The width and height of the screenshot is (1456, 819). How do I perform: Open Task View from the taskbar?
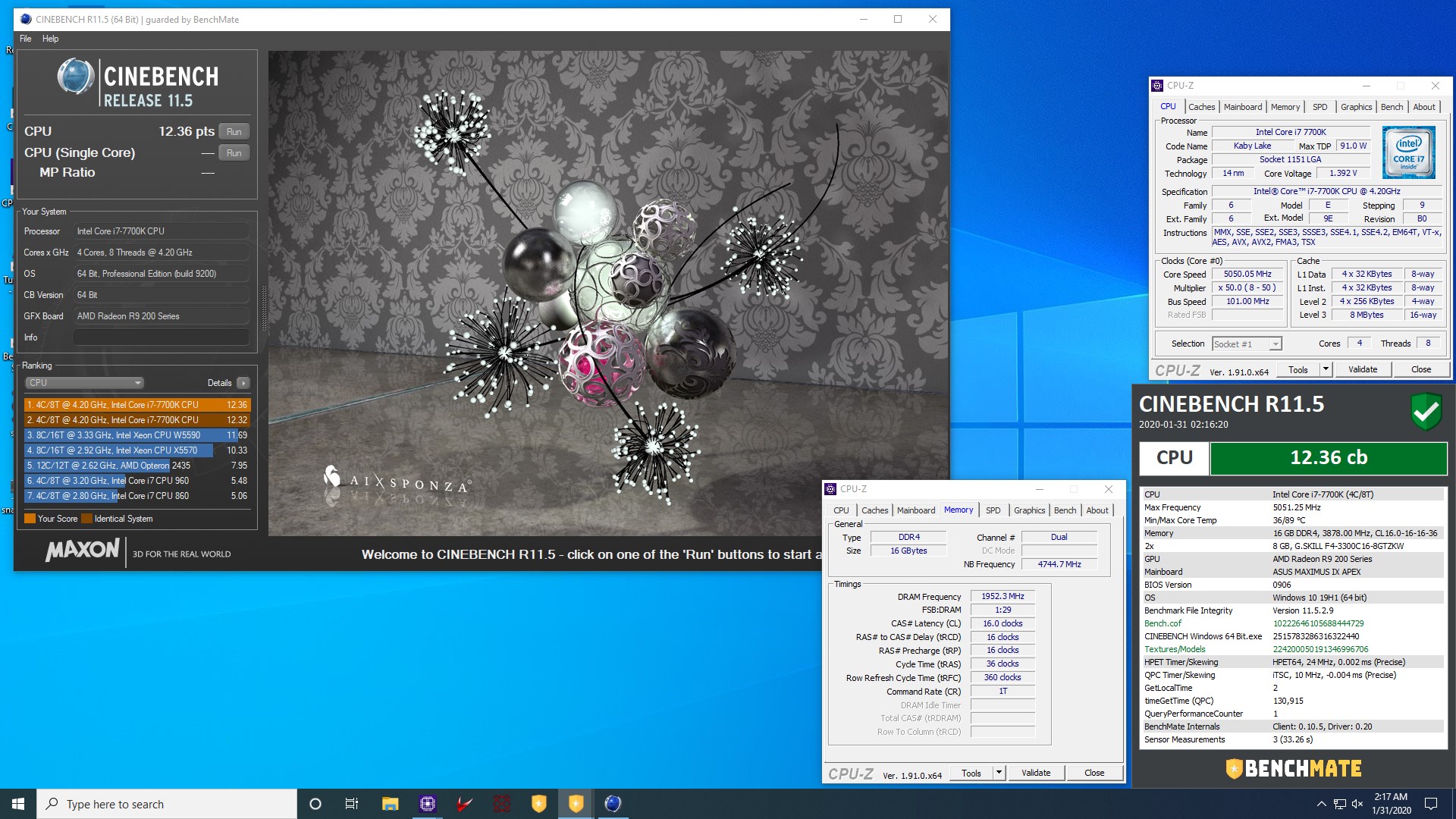pos(352,804)
